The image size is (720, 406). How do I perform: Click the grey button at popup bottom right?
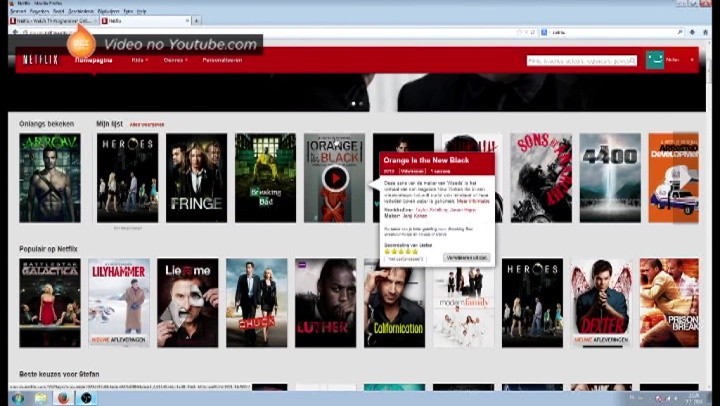click(x=467, y=258)
